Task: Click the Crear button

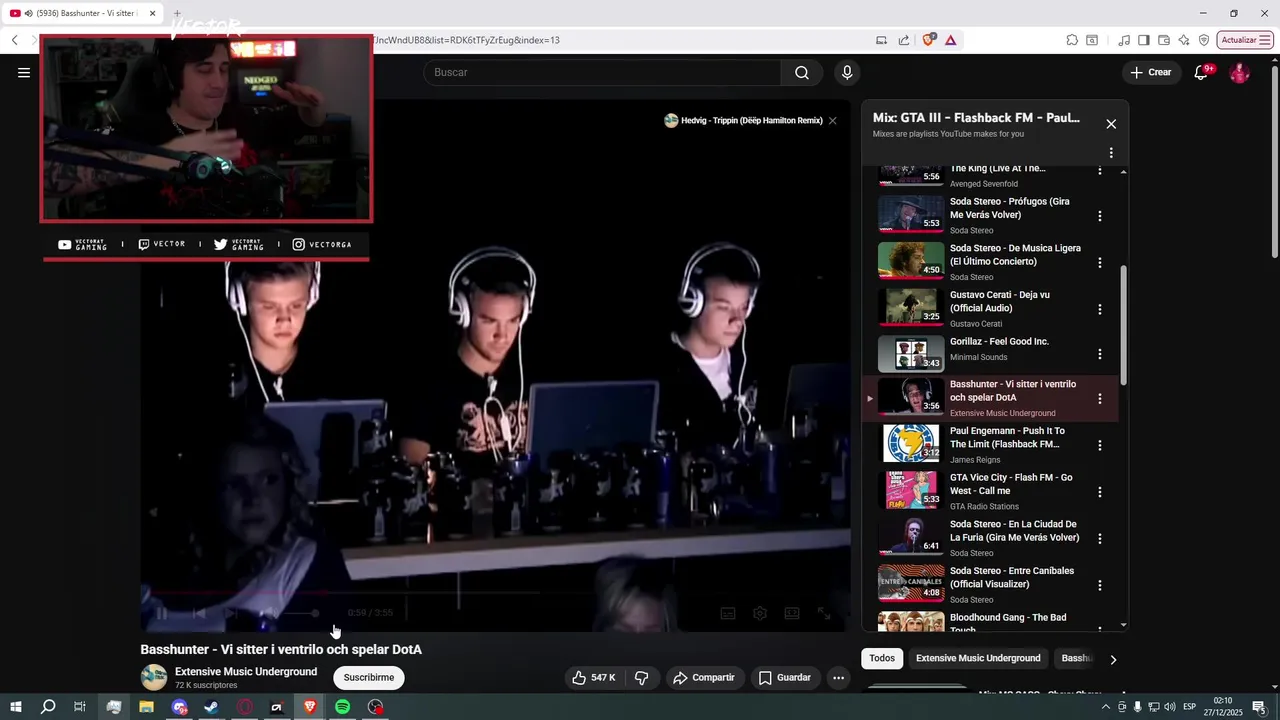Action: tap(1151, 72)
